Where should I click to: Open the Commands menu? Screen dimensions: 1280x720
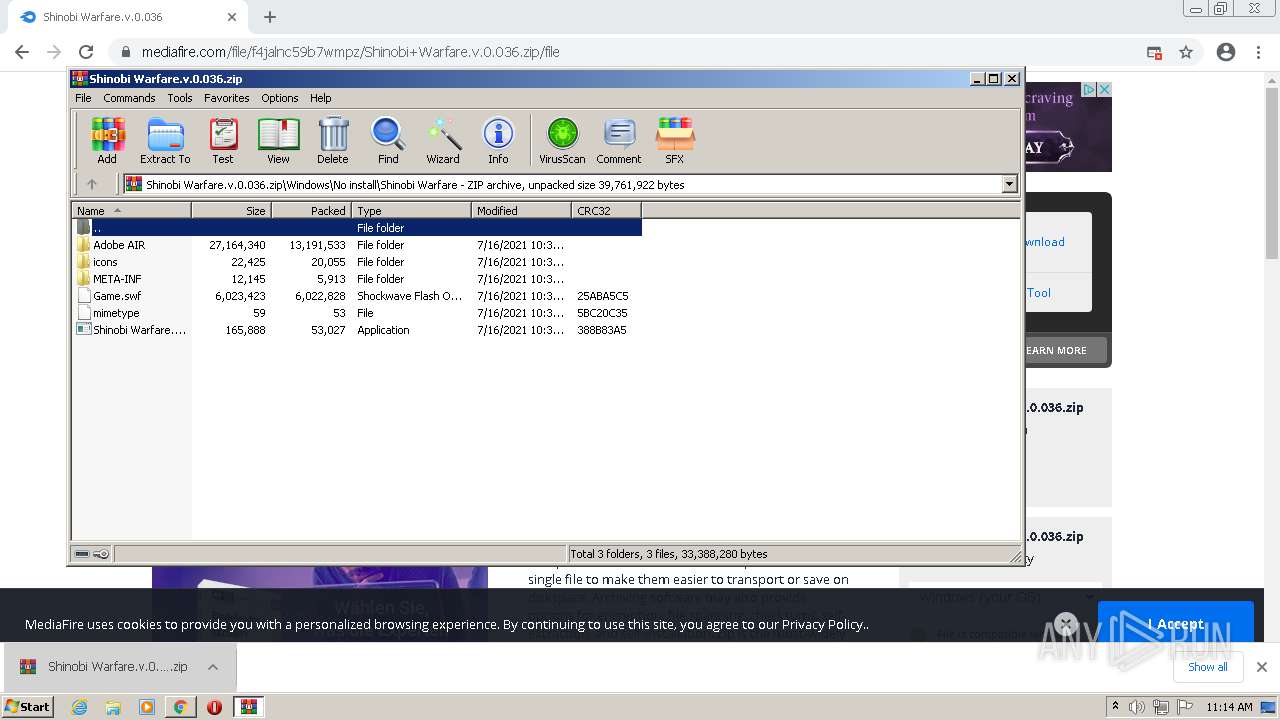tap(129, 98)
